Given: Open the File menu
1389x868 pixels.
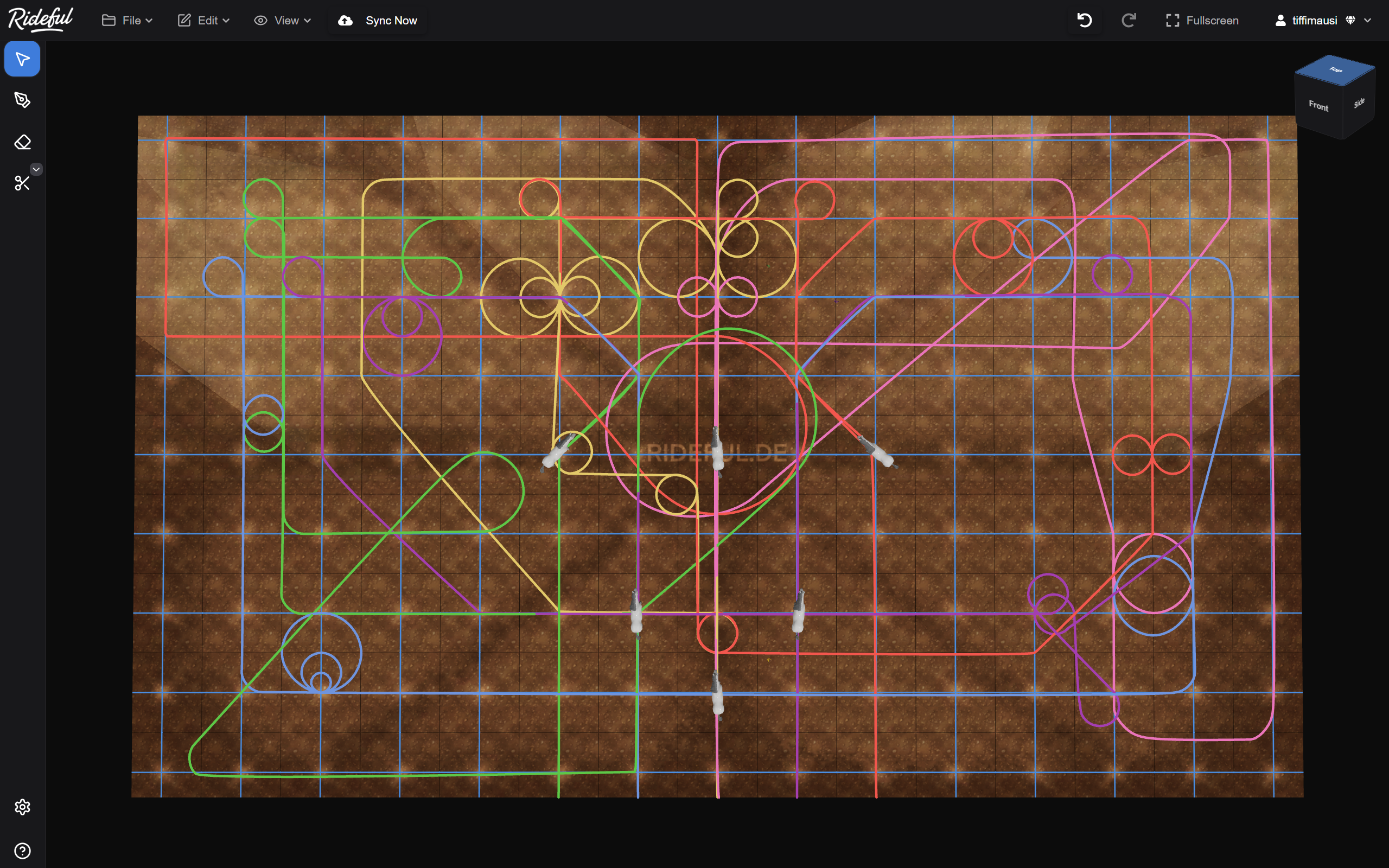Looking at the screenshot, I should (128, 21).
